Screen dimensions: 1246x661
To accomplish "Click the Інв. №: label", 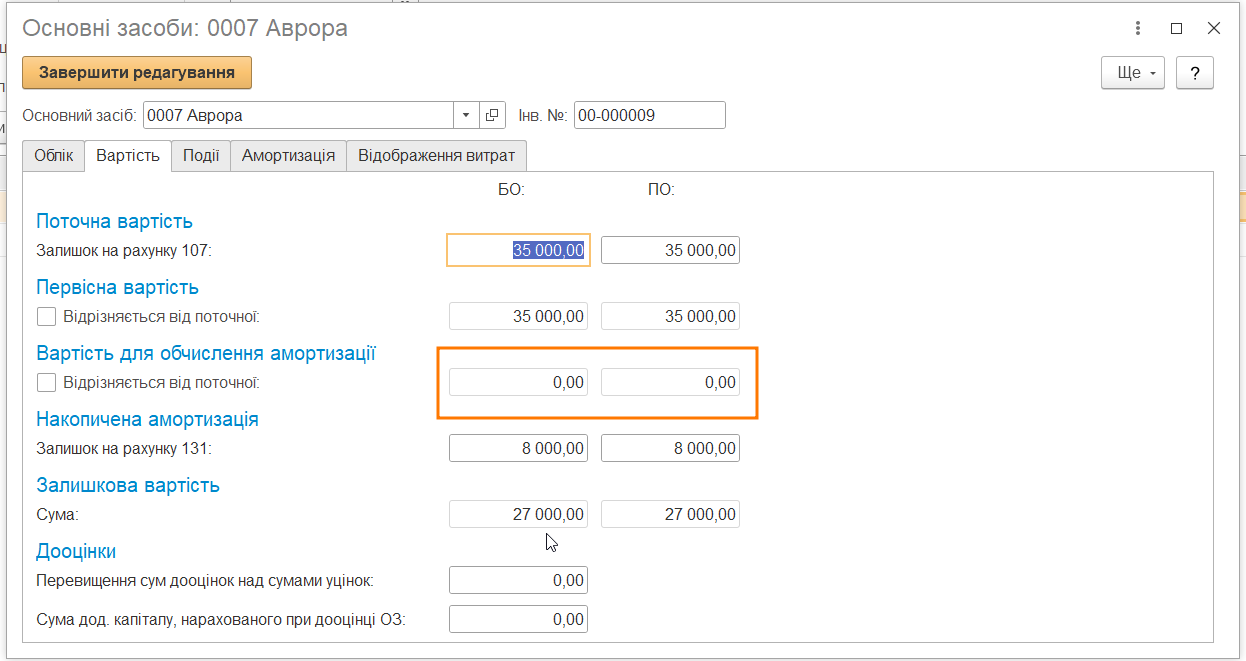I will click(543, 115).
